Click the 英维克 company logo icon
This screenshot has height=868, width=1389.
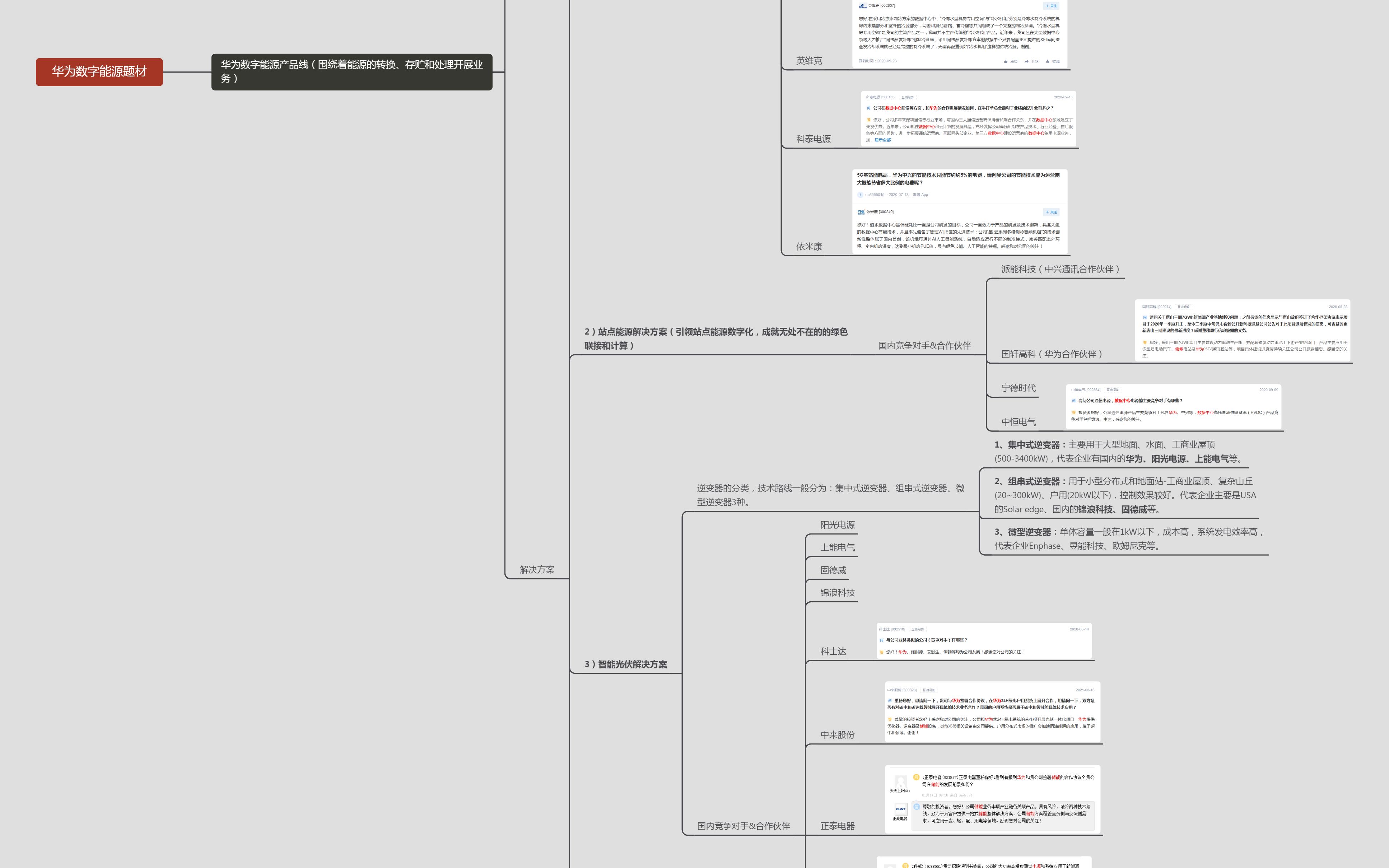click(x=863, y=6)
